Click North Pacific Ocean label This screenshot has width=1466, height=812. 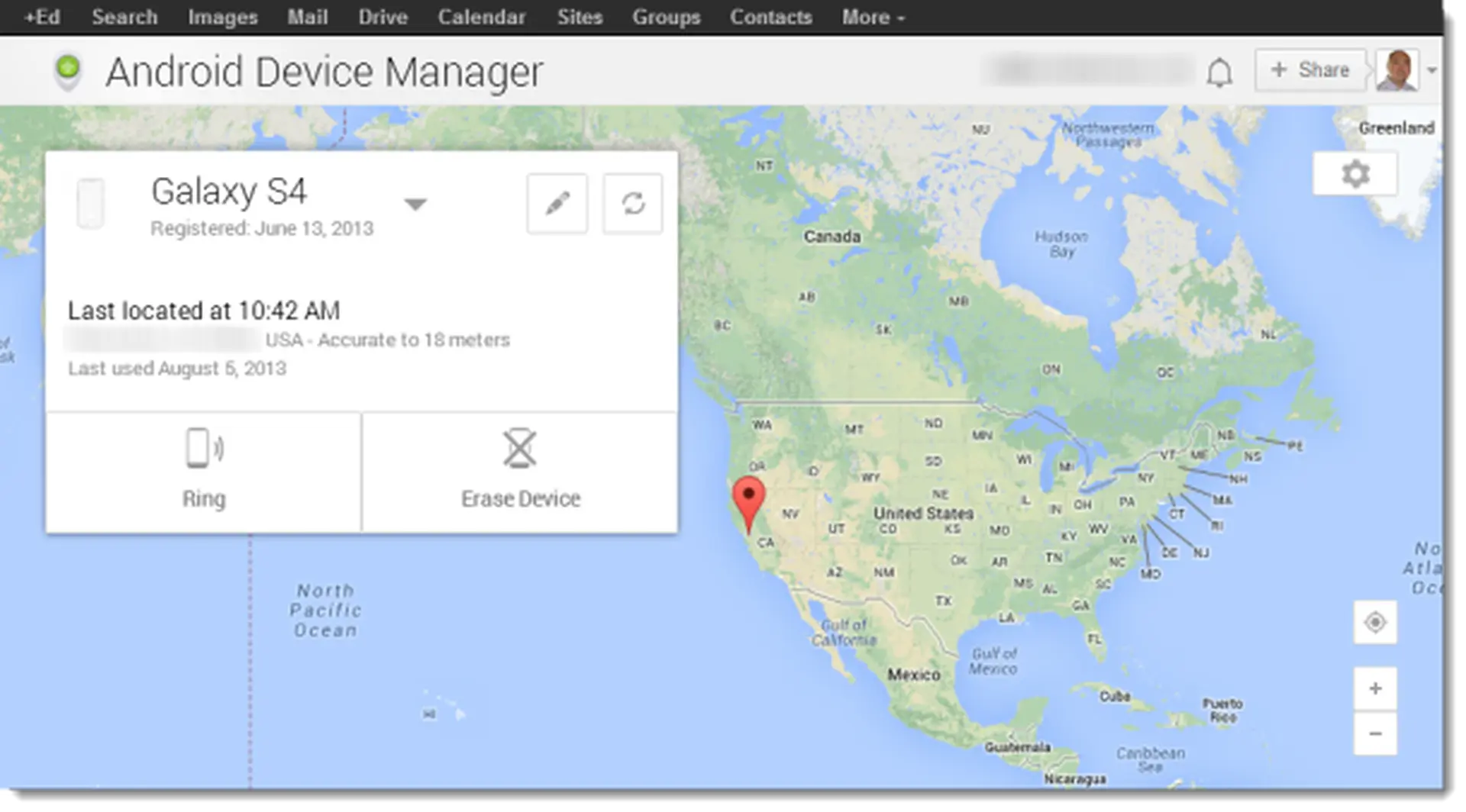tap(326, 611)
